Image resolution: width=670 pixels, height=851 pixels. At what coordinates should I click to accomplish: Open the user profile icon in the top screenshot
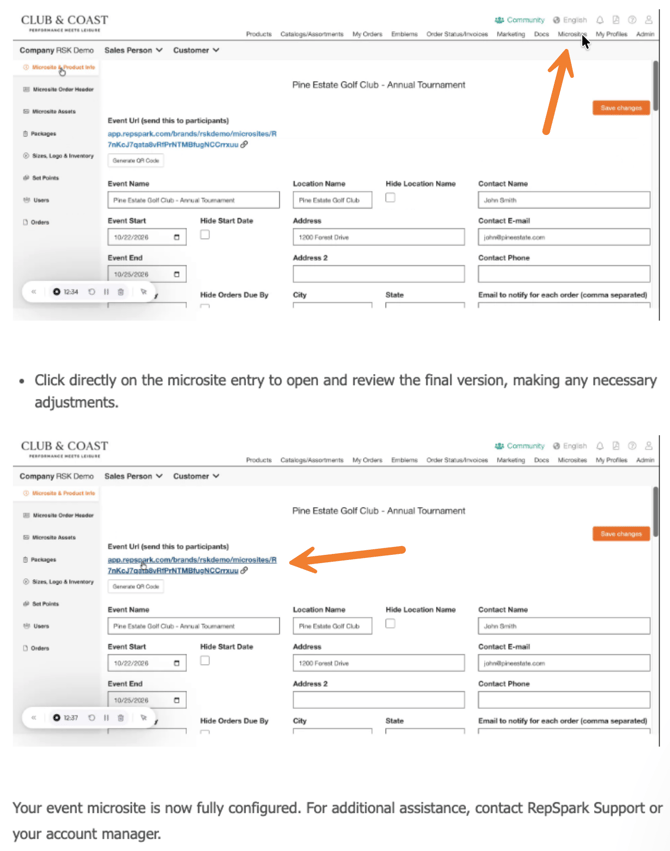pos(648,20)
